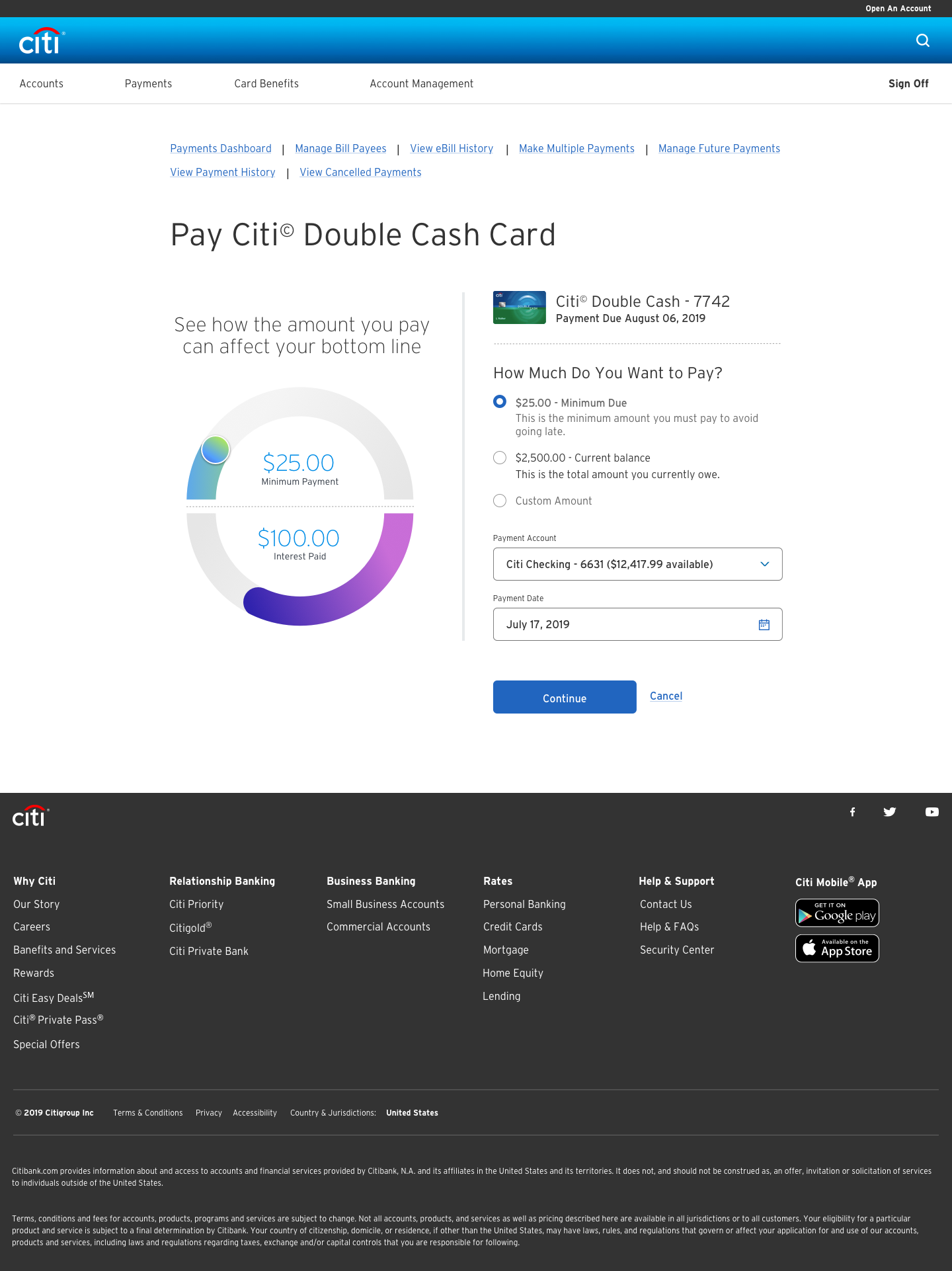
Task: Open Citi Private Bank footer link
Action: tap(209, 951)
